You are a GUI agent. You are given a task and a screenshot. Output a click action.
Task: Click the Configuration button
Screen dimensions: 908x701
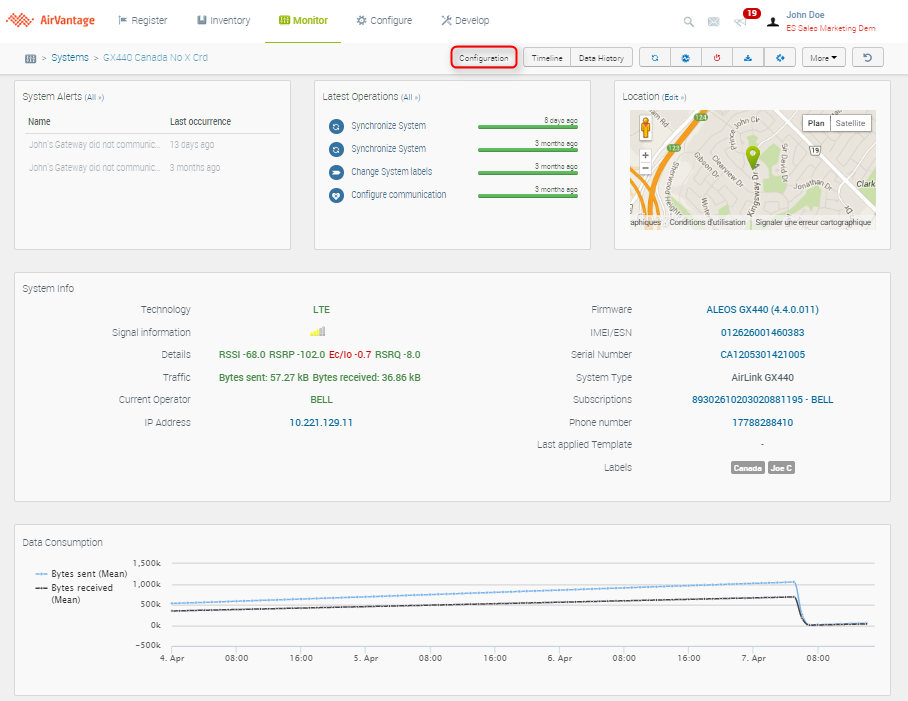coord(484,58)
